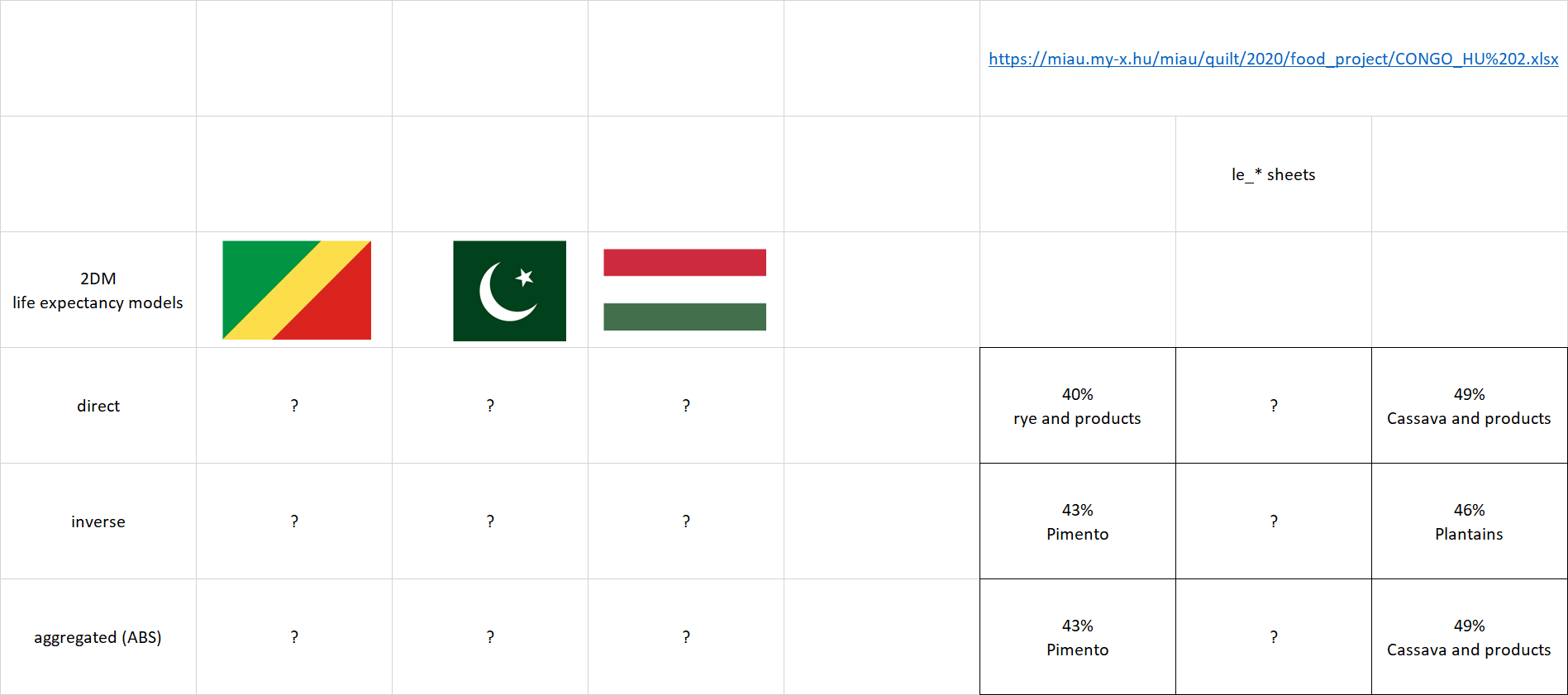Click the question mark under the Congo flag in the direct row
Screen dimensions: 1568x695
coord(294,406)
